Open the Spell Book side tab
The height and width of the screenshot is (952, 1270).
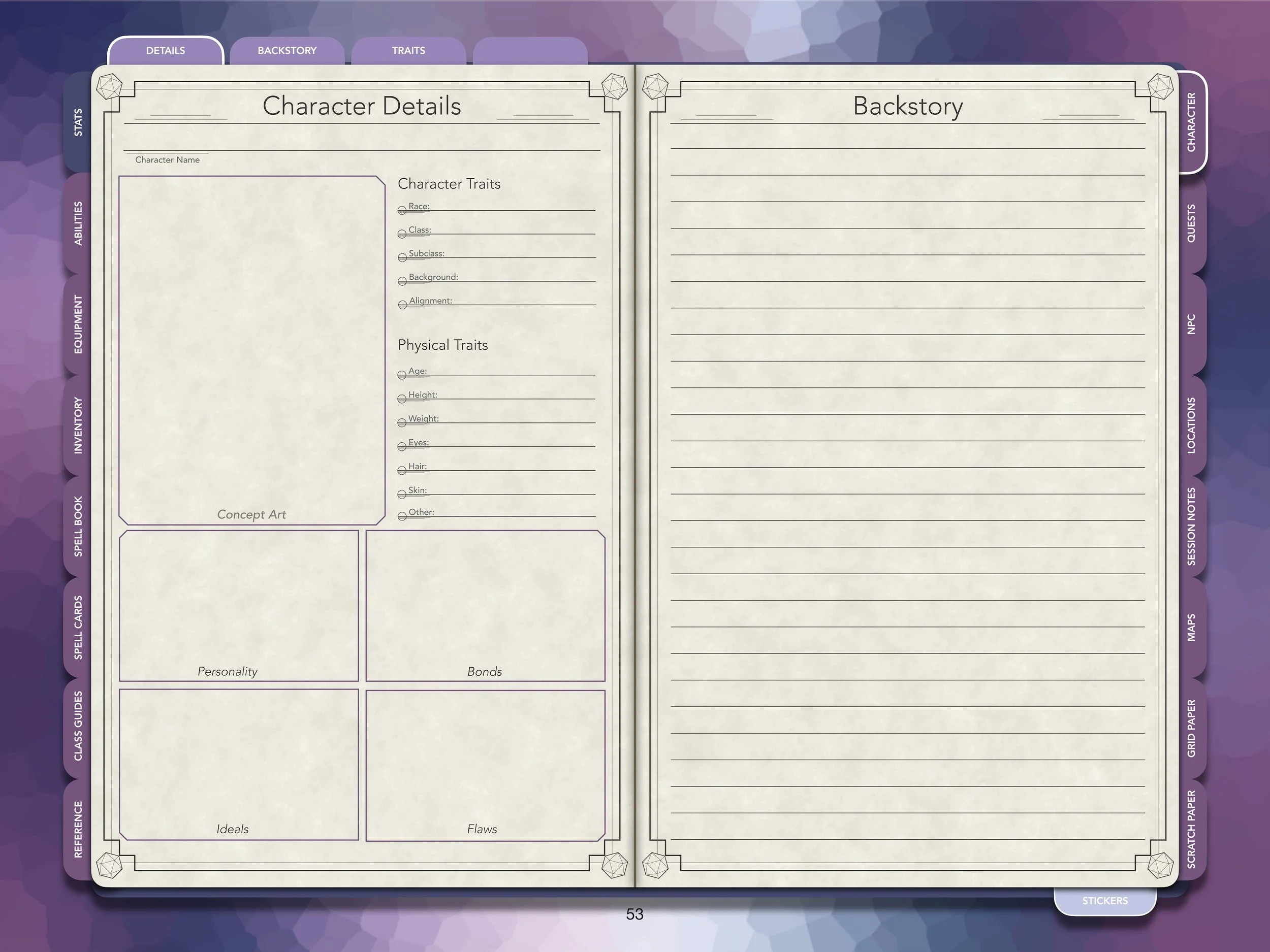(78, 526)
